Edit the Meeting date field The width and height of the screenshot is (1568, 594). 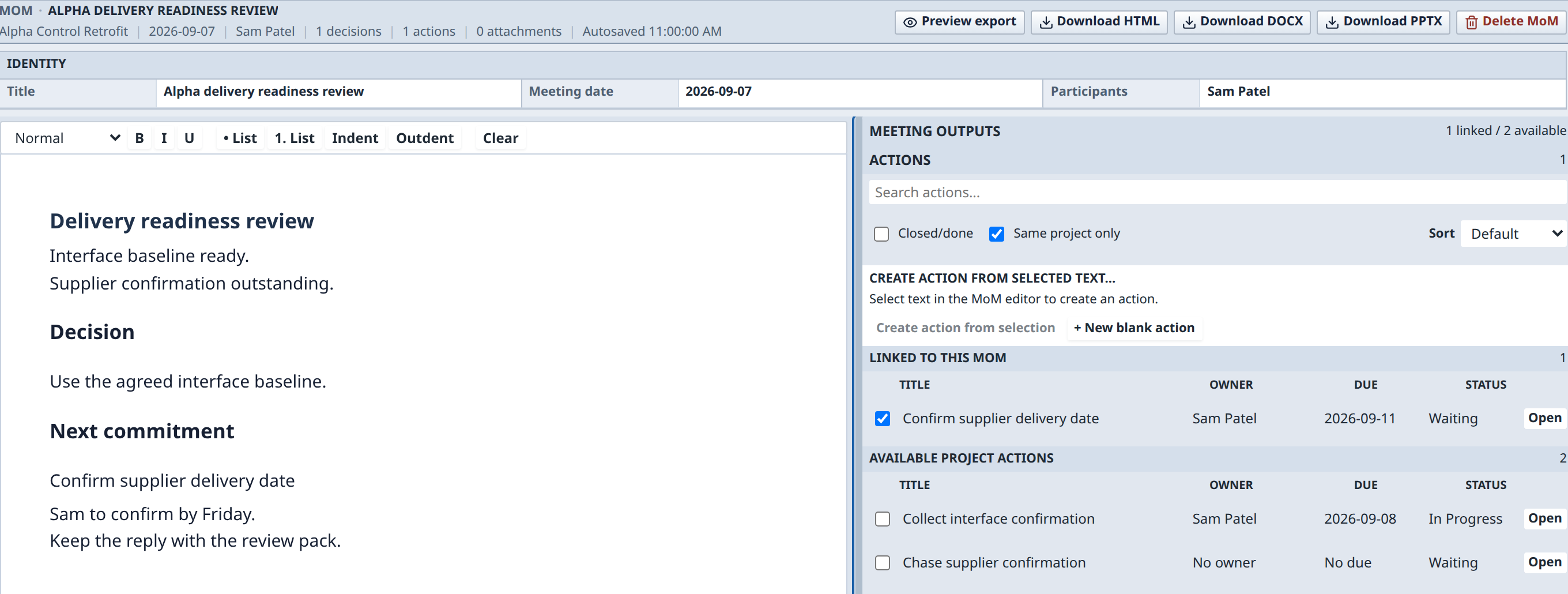[860, 92]
